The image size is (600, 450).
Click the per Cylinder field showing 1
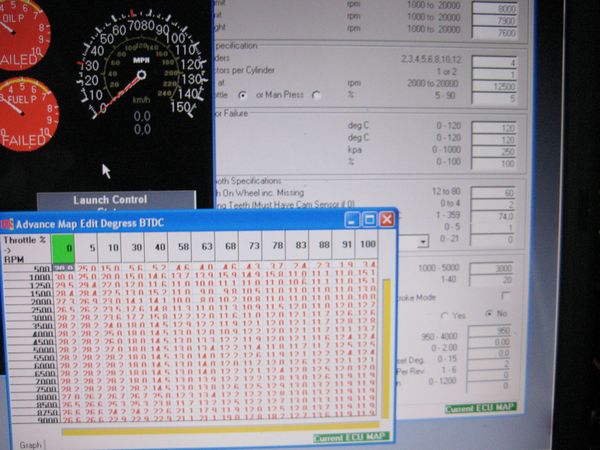tap(494, 74)
